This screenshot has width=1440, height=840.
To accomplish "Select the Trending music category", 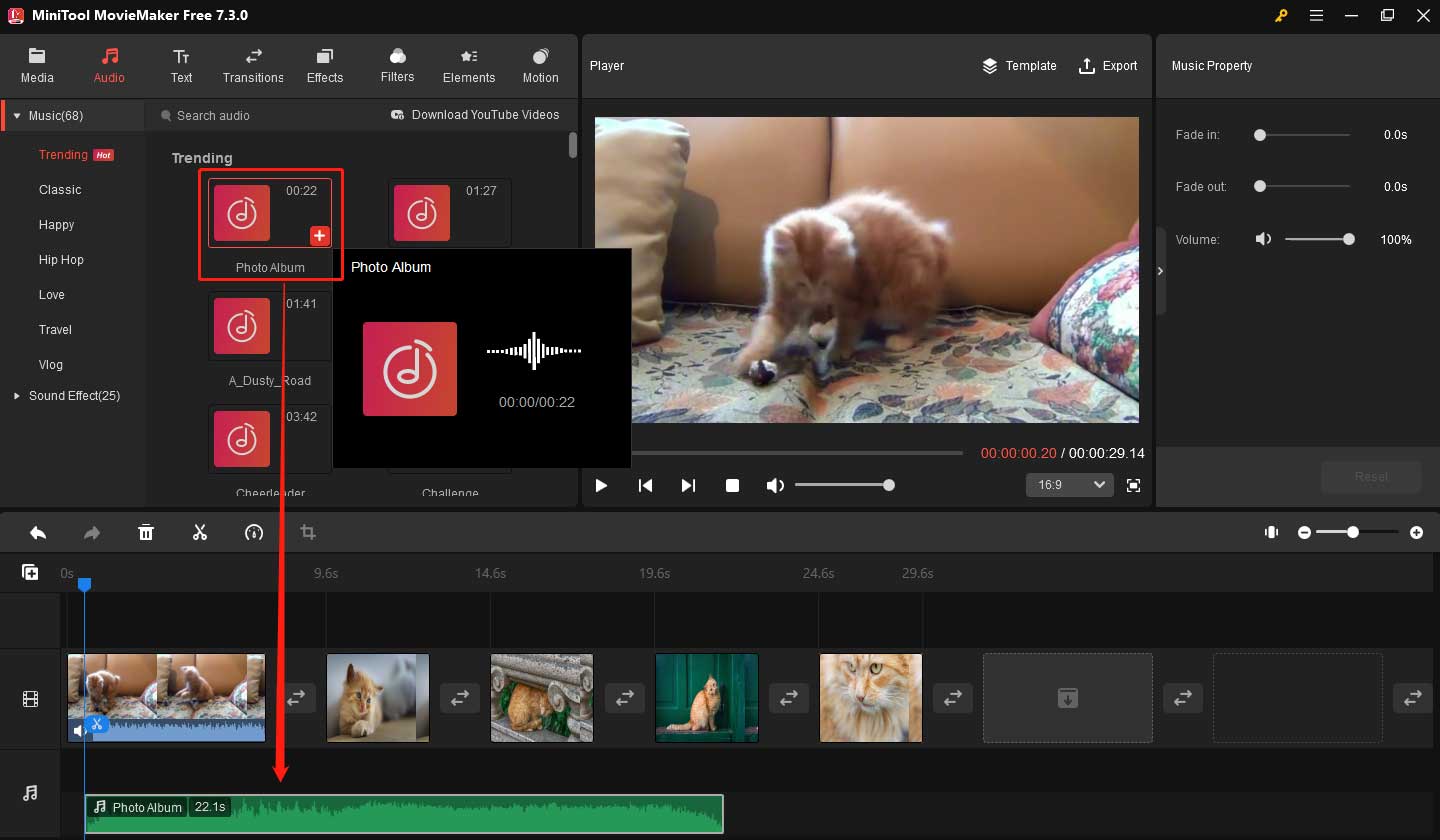I will pyautogui.click(x=64, y=155).
